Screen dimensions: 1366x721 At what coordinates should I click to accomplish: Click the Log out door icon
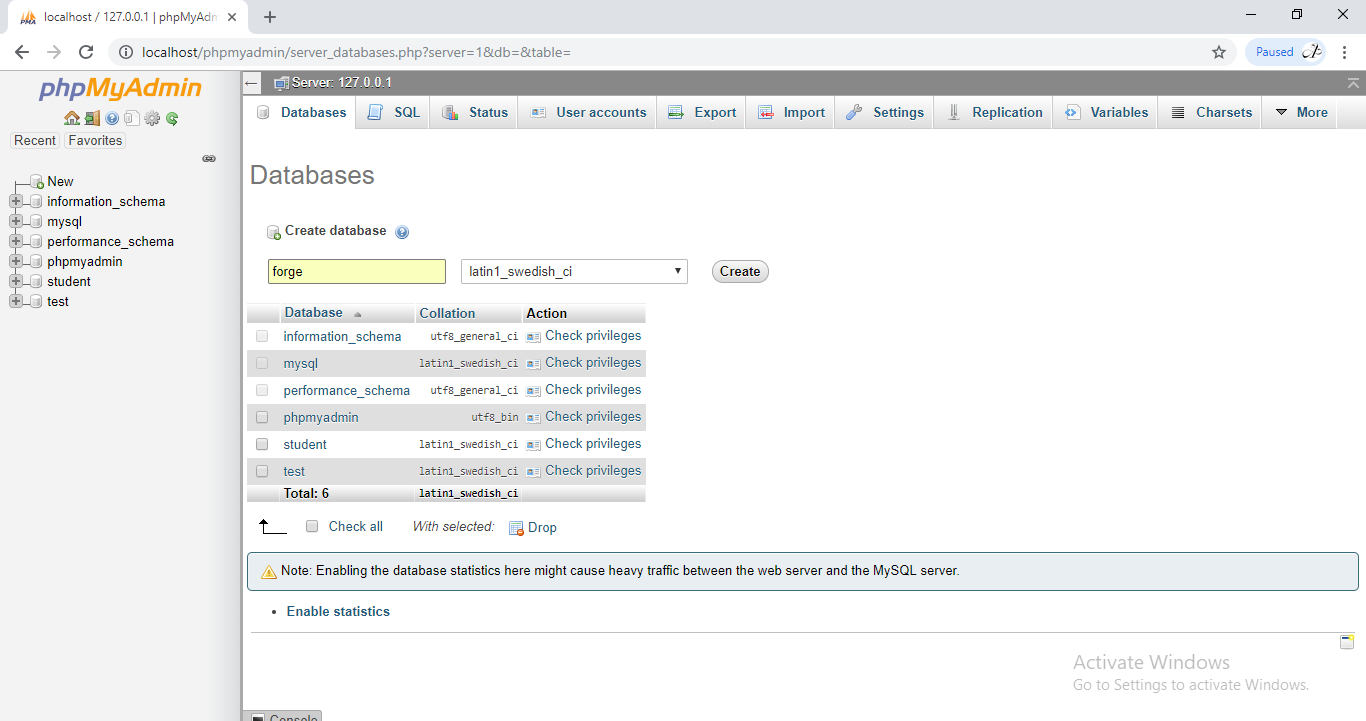[x=92, y=118]
